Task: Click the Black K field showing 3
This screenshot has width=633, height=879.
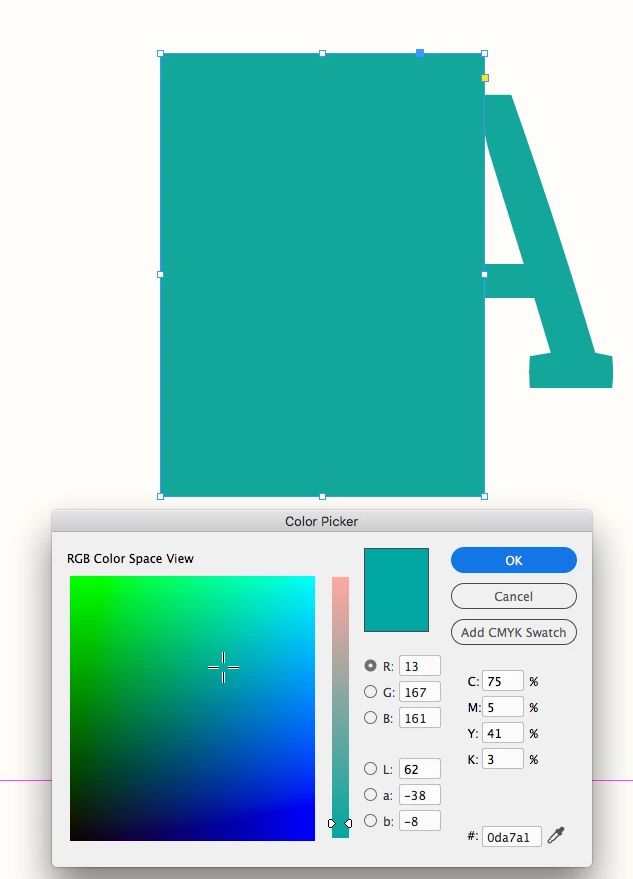Action: 502,759
